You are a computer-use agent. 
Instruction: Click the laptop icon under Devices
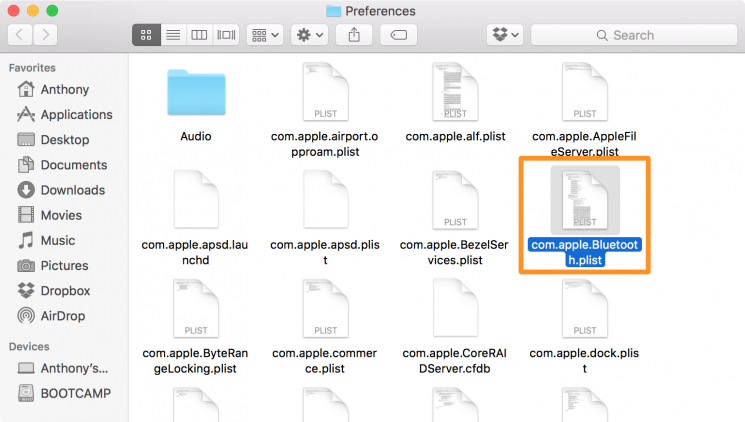pyautogui.click(x=26, y=368)
